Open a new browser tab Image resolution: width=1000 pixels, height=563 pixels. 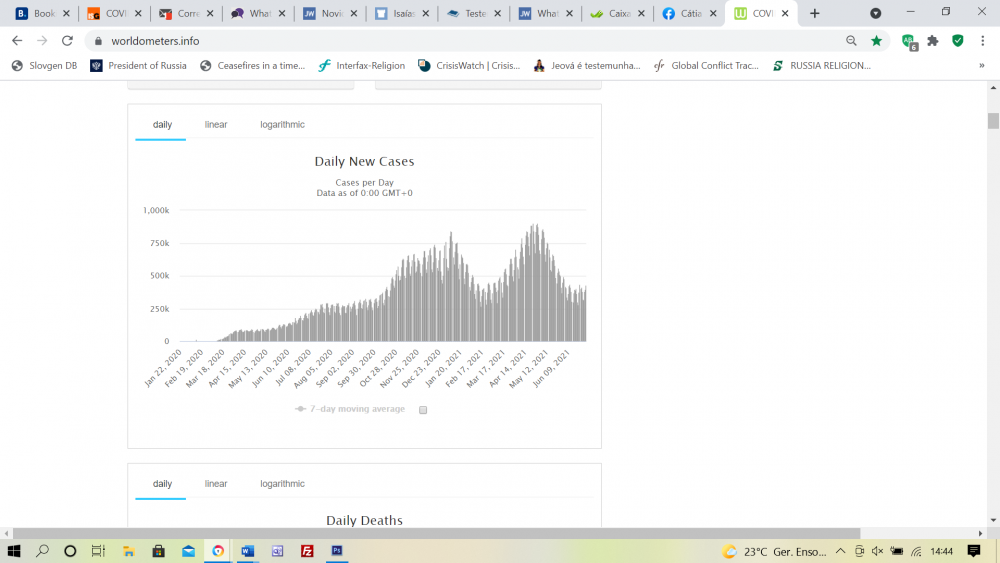point(815,14)
